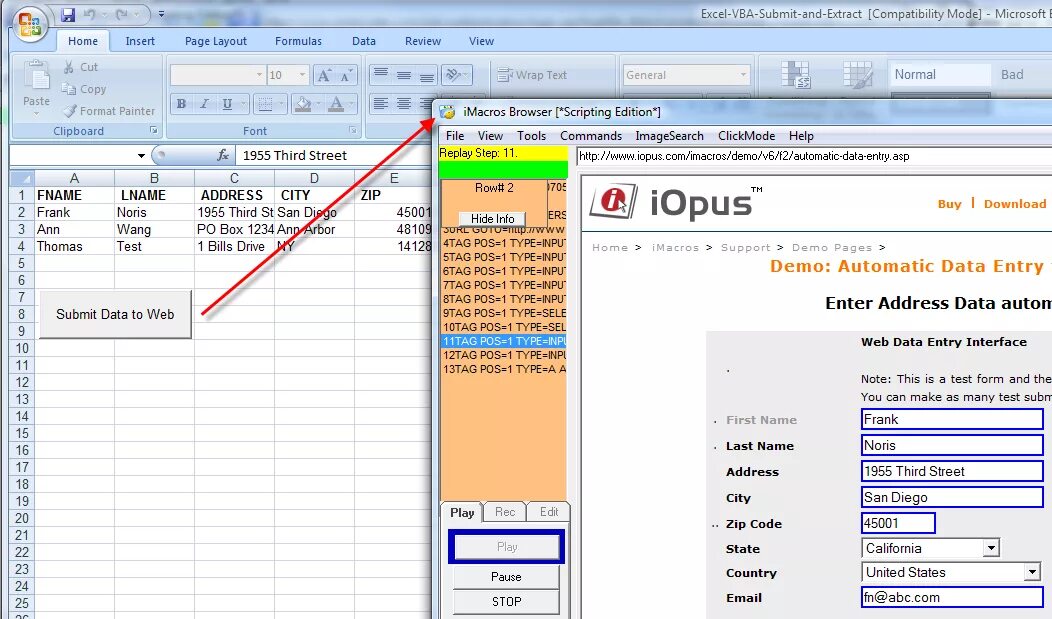1052x619 pixels.
Task: Toggle Wrap Text in Excel ribbon
Action: pyautogui.click(x=532, y=75)
